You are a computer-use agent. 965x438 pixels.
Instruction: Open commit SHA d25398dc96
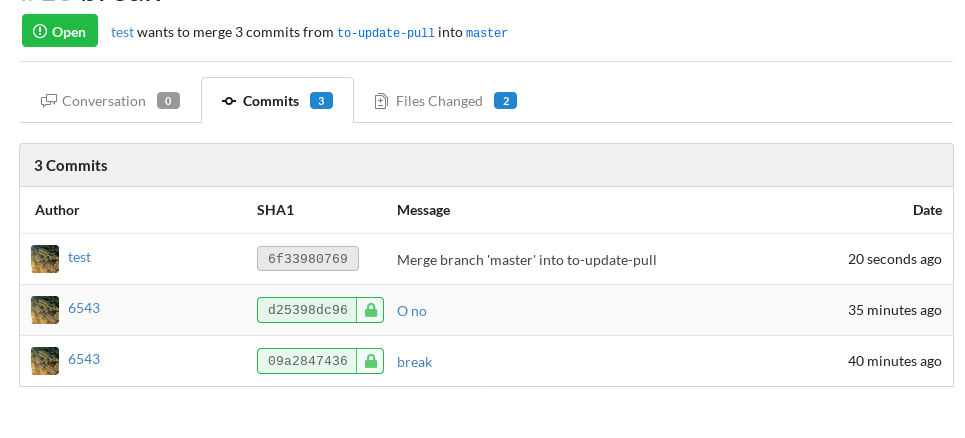point(307,310)
